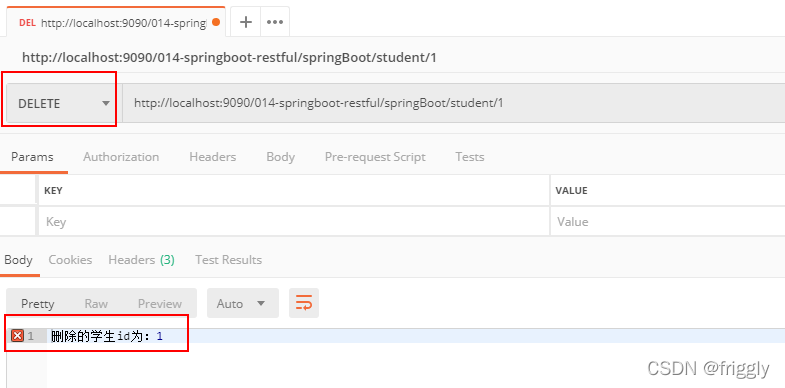Click the unsaved orange dot on the DEL tab

click(x=216, y=22)
